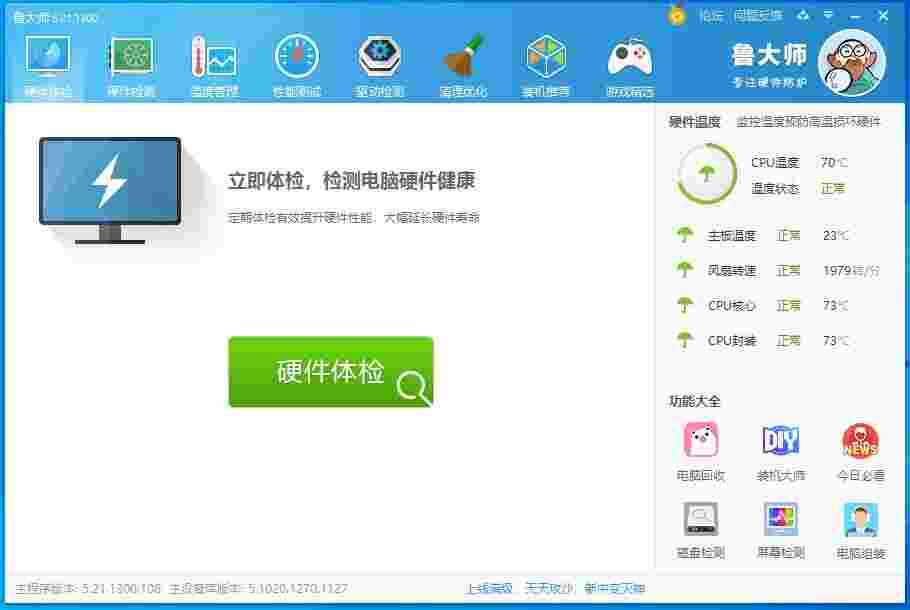Click the umbrella icon beside 风扇转速

pyautogui.click(x=685, y=269)
